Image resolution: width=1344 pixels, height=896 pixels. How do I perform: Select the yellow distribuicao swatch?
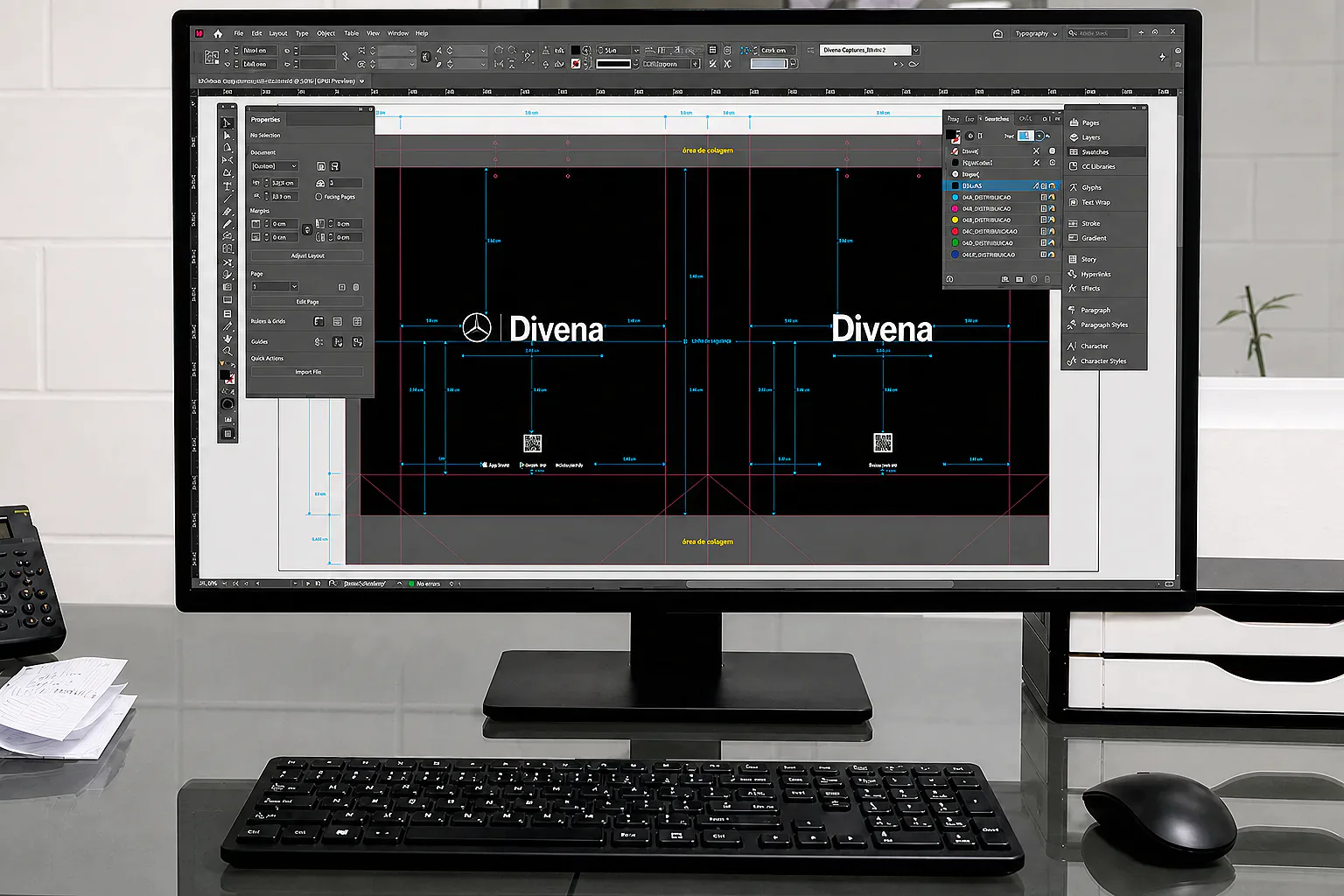point(1004,220)
